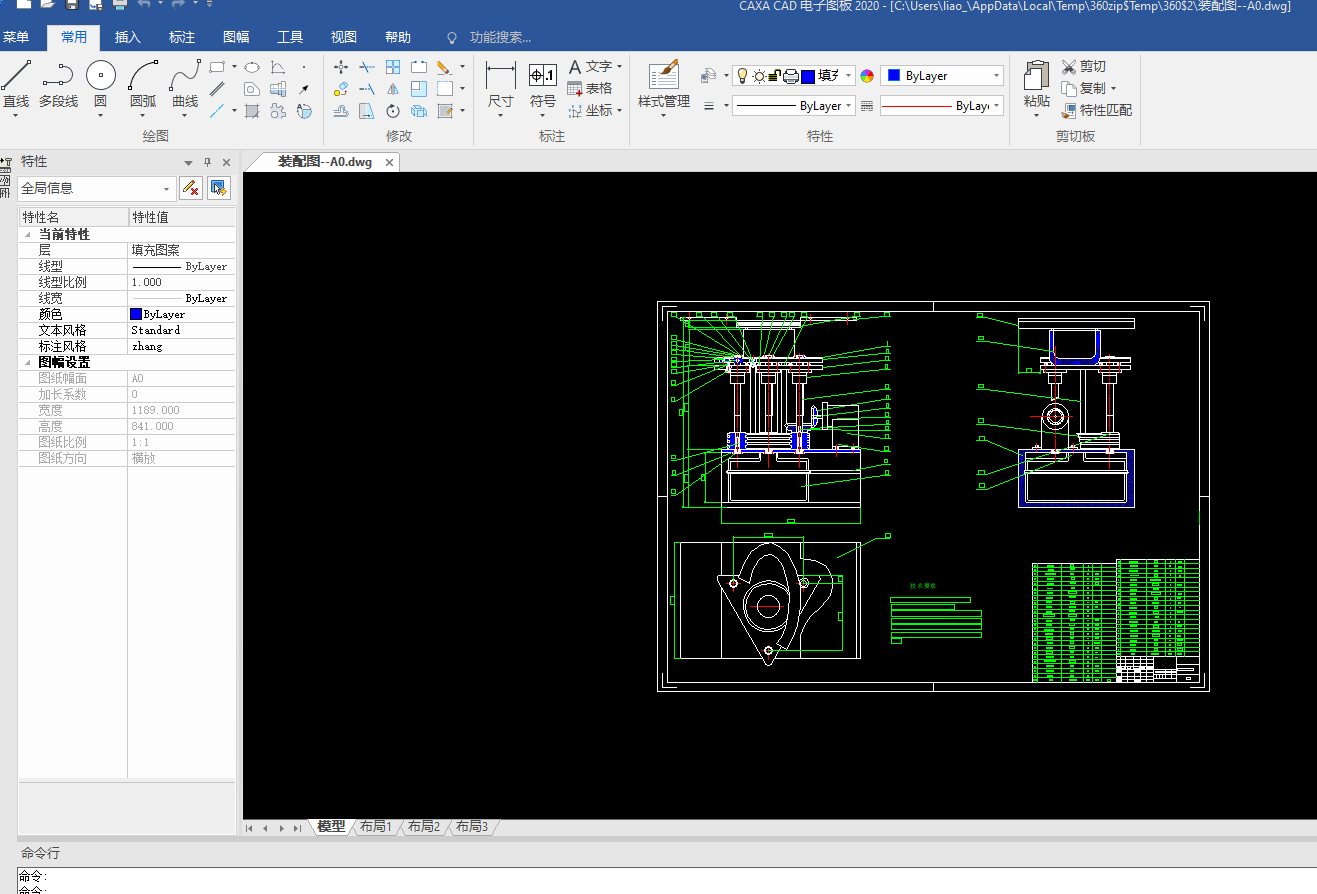Click the 文本风格 value Standard
Viewport: 1317px width, 894px height.
coord(156,330)
